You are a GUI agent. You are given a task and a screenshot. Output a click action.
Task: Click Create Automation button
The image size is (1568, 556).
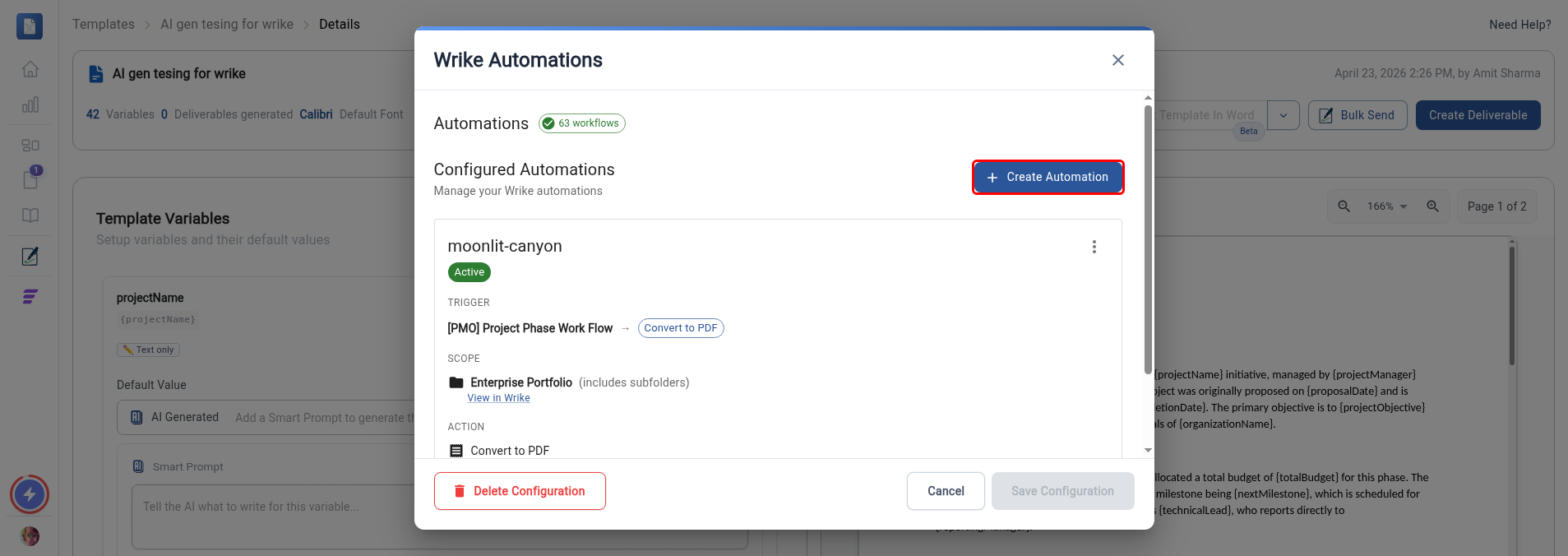coord(1048,177)
